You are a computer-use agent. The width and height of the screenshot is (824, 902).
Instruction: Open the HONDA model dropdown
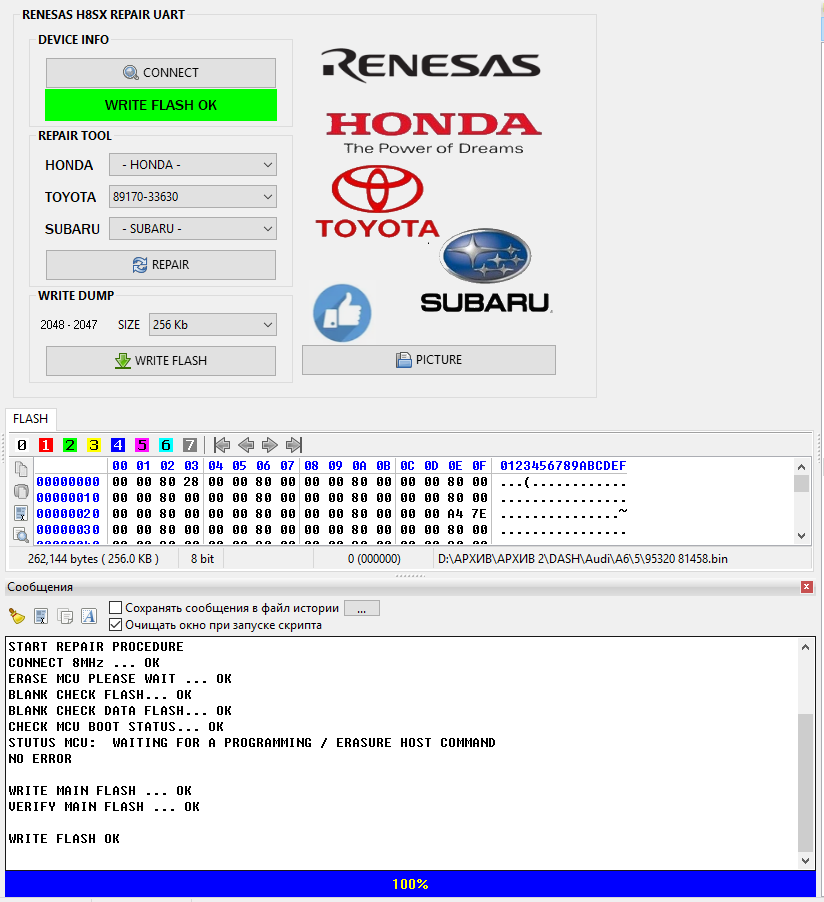(x=193, y=165)
